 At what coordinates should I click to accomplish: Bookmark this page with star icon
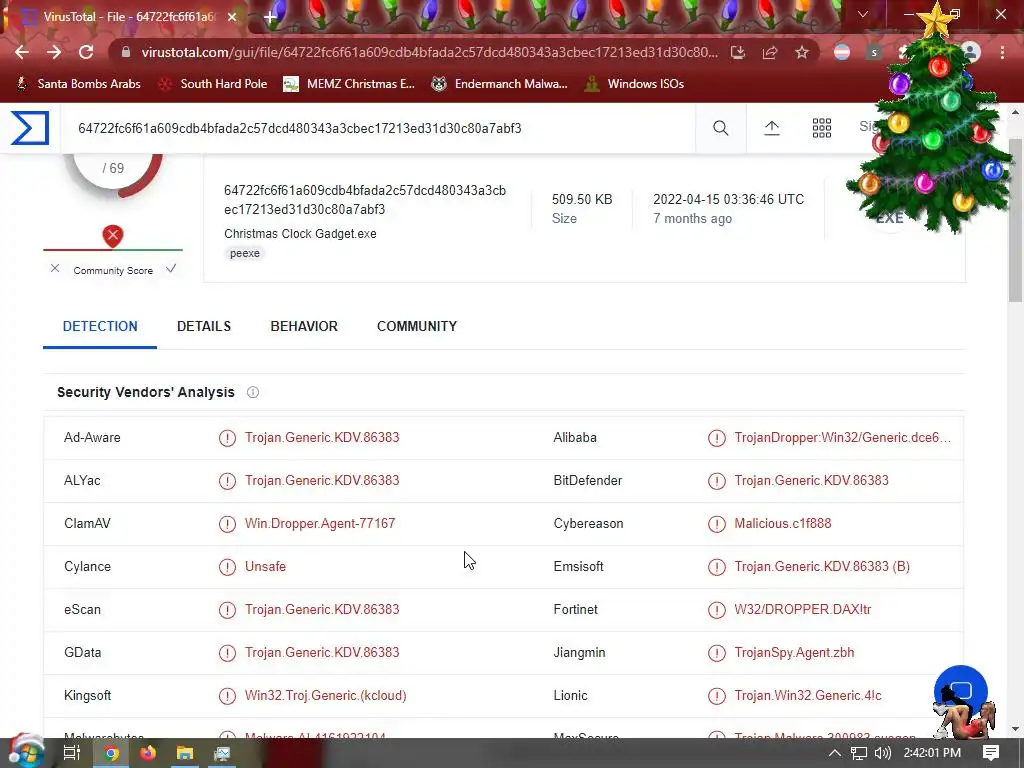802,52
